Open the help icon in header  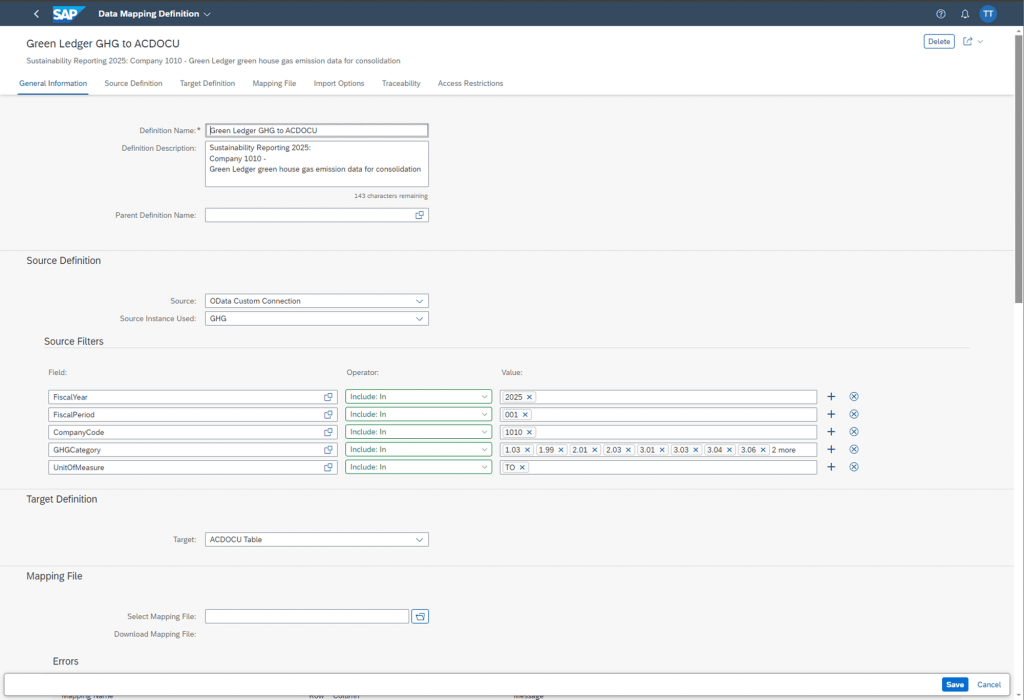click(x=940, y=14)
